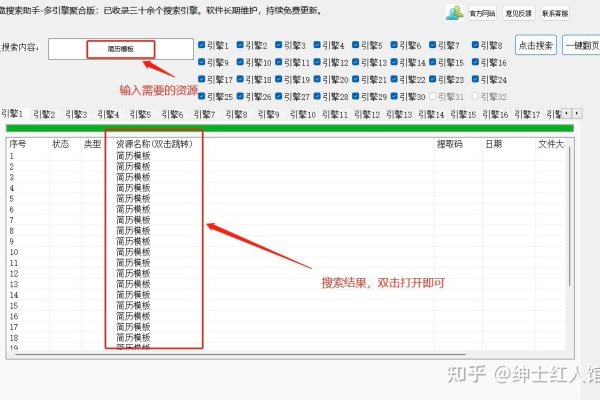600x400 pixels.
Task: Disable the 引擎25 checkbox
Action: (202, 96)
